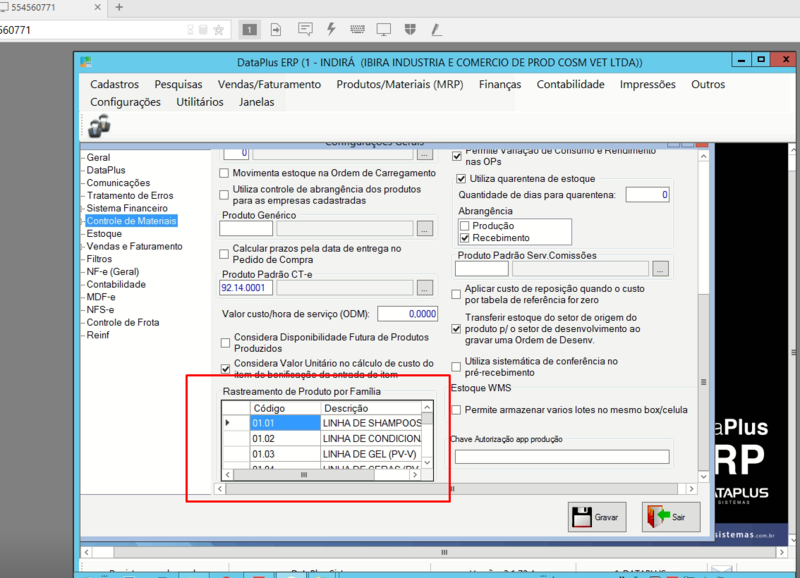Check the Produção abrangência option
This screenshot has height=578, width=800.
464,226
